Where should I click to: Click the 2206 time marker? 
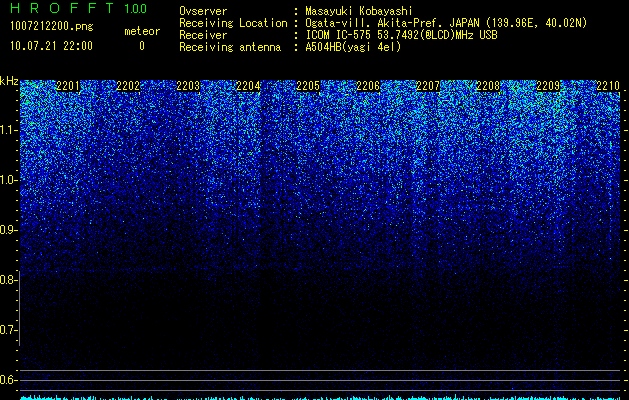[x=368, y=86]
